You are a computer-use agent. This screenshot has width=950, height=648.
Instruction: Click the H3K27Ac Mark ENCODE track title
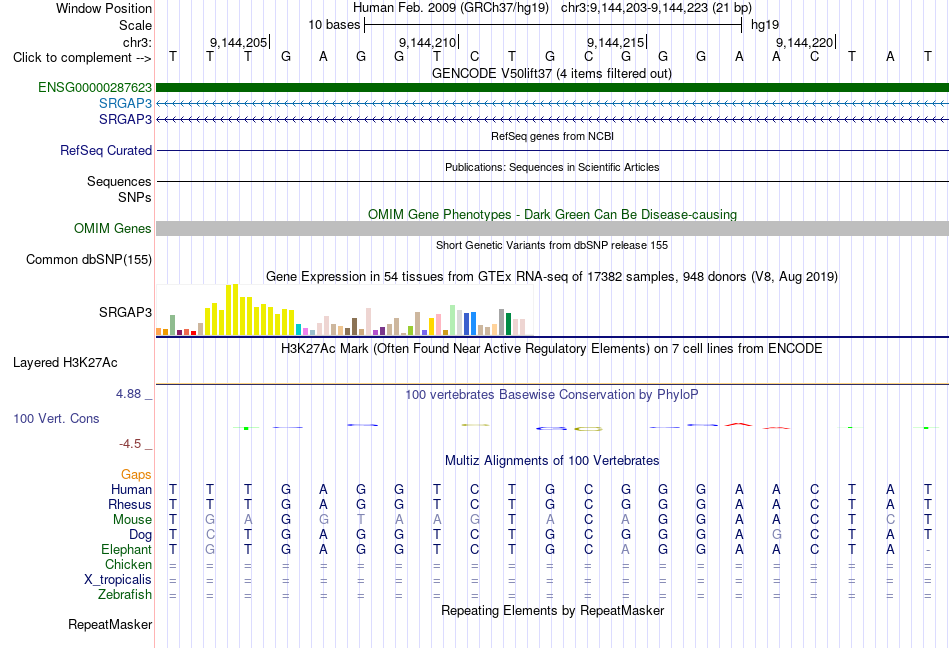pyautogui.click(x=552, y=349)
